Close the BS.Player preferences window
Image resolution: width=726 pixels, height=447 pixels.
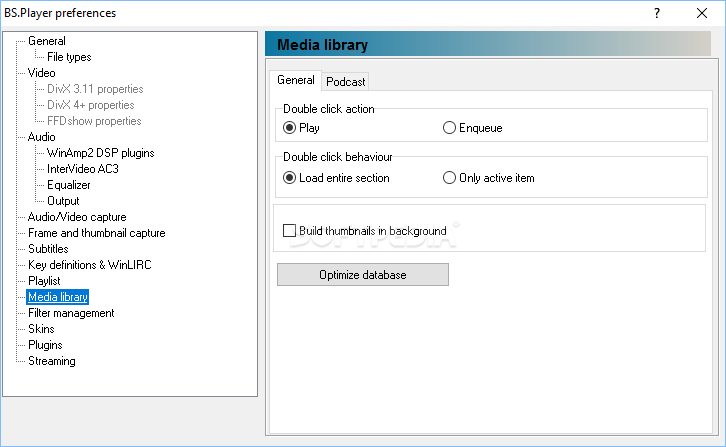tap(702, 13)
